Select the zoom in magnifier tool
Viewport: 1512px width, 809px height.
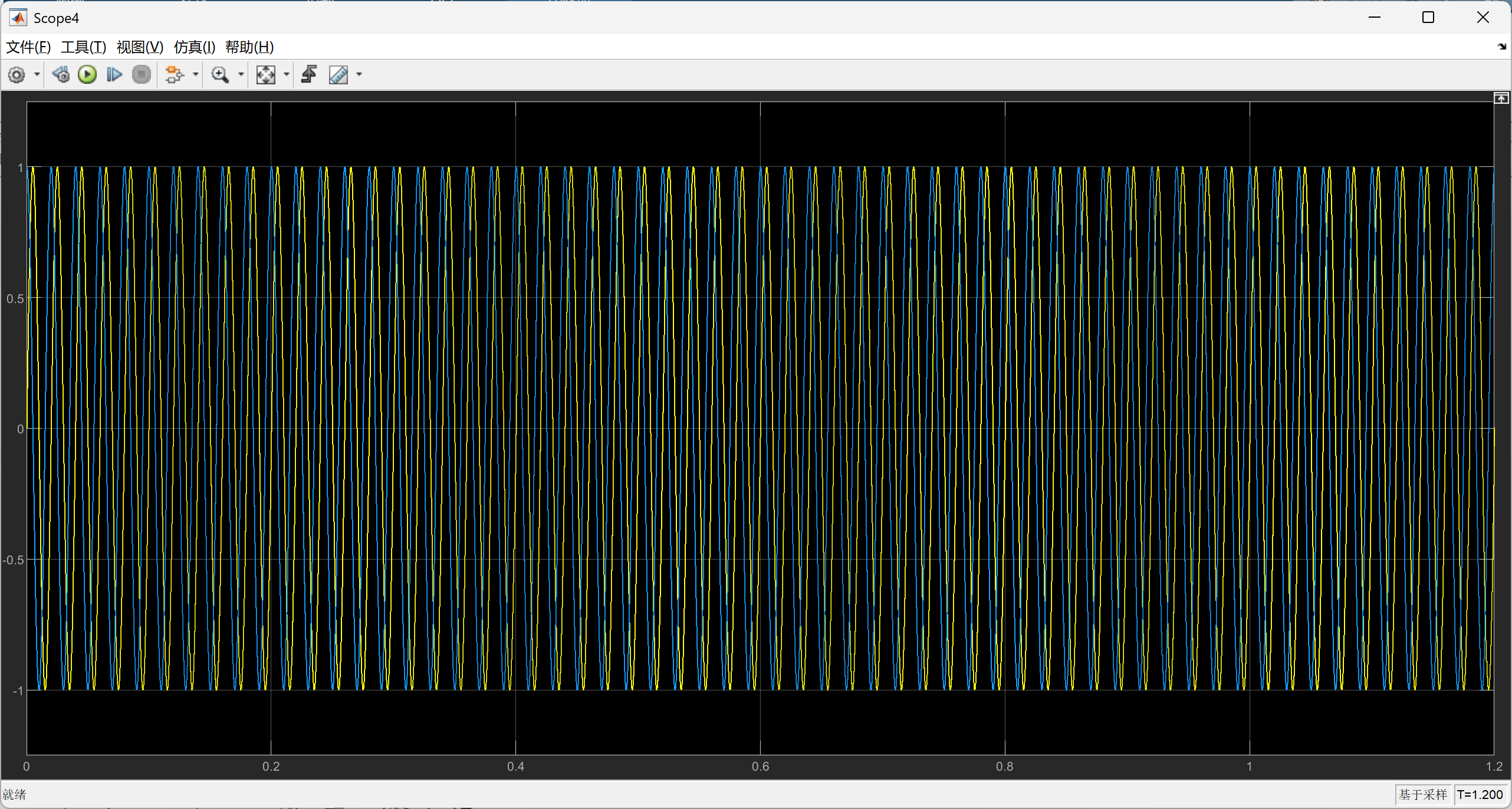pos(220,75)
